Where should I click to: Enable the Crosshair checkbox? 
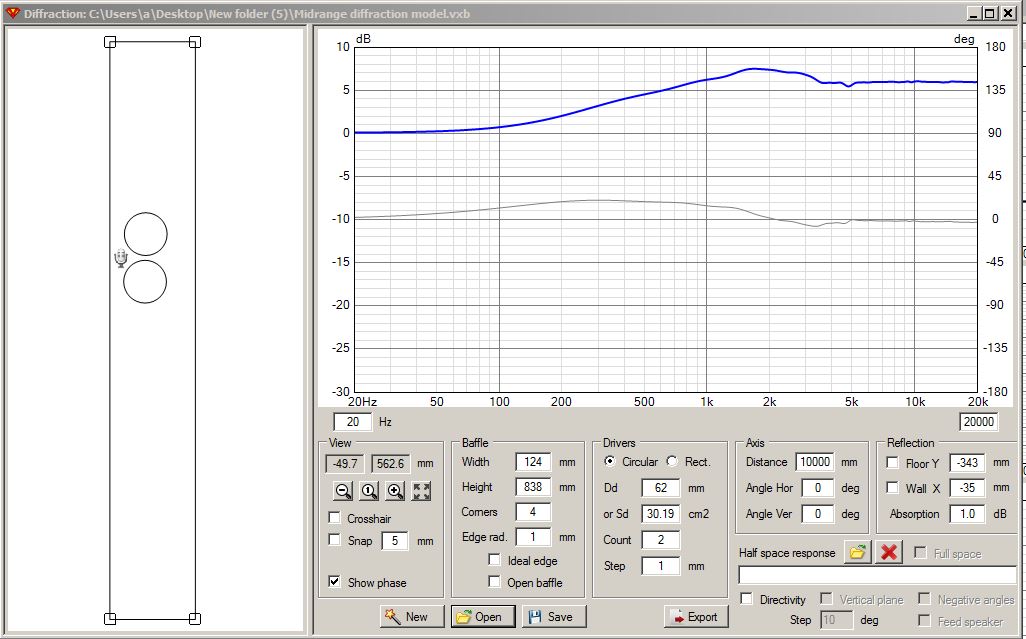tap(335, 519)
